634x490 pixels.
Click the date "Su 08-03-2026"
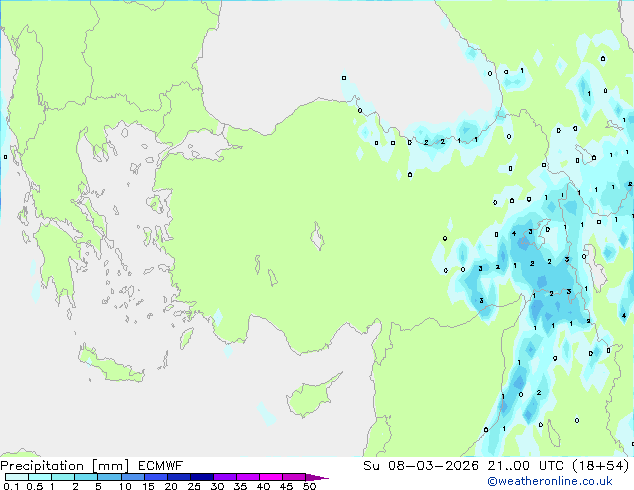(421, 466)
